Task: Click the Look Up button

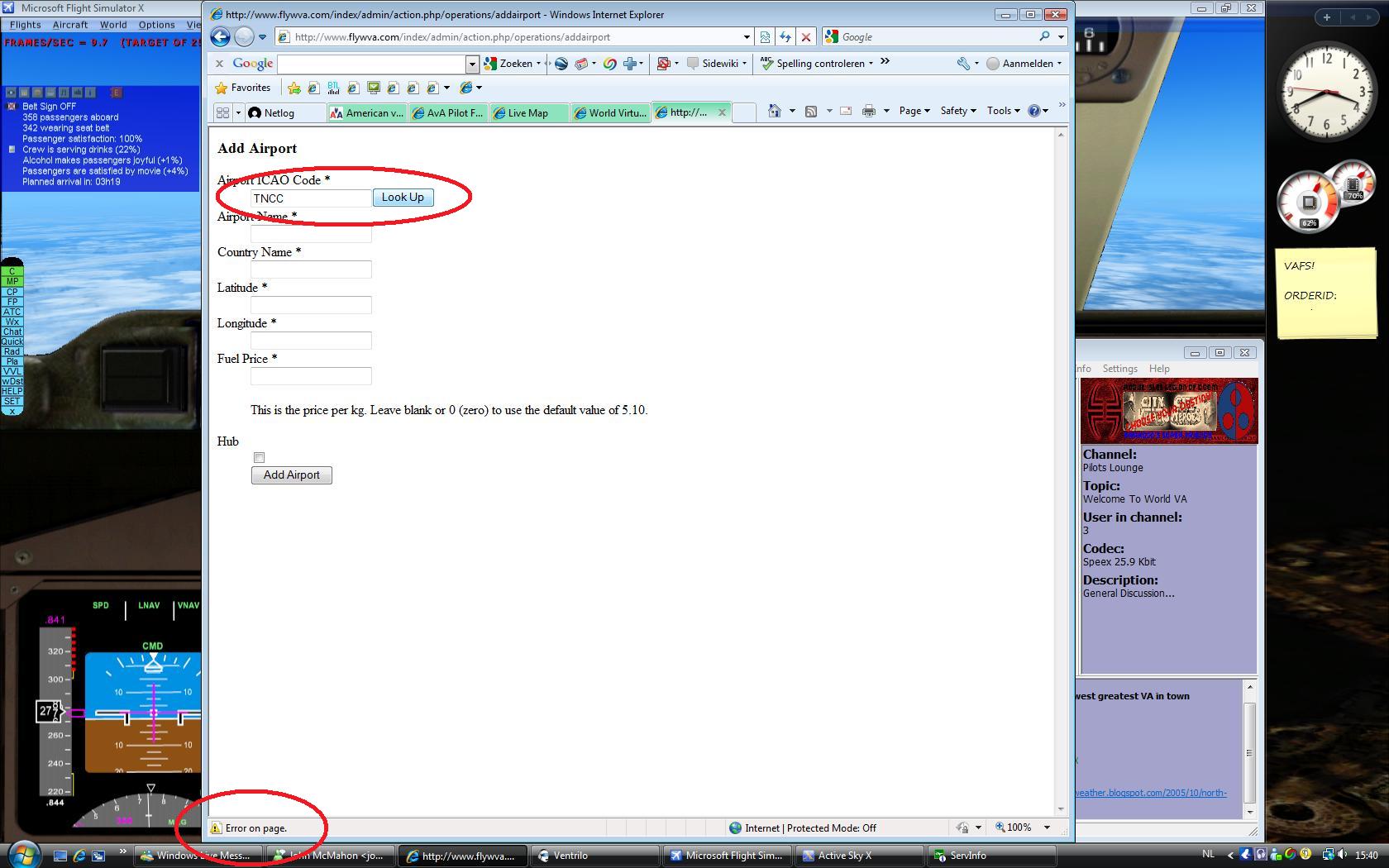Action: pyautogui.click(x=403, y=197)
